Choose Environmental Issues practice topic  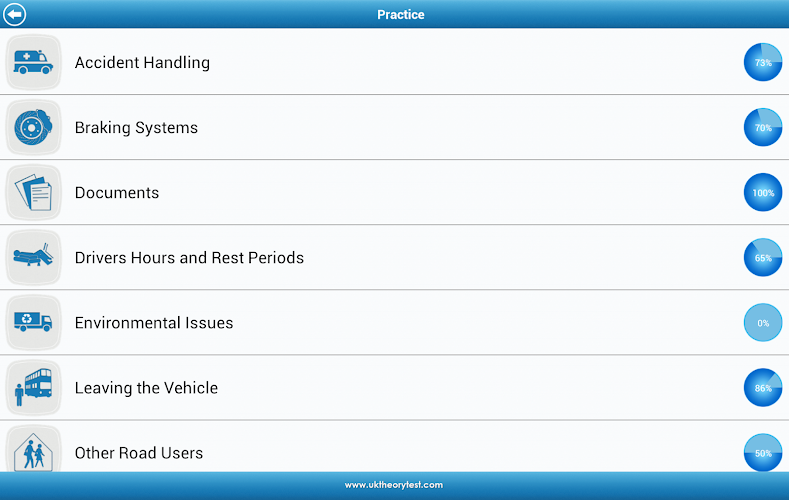154,323
